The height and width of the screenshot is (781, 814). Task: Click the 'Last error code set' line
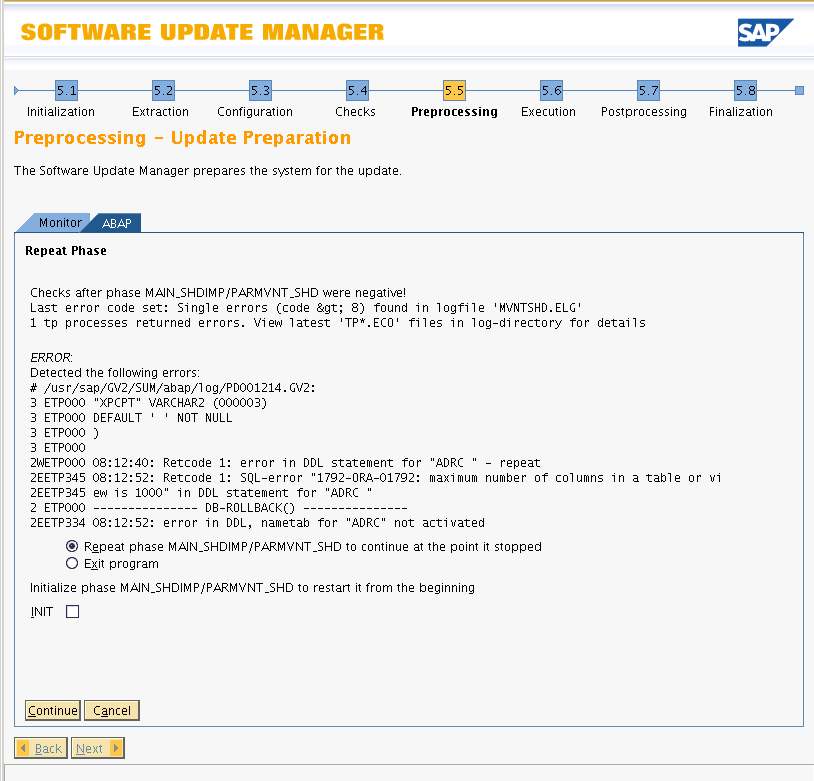[x=306, y=308]
